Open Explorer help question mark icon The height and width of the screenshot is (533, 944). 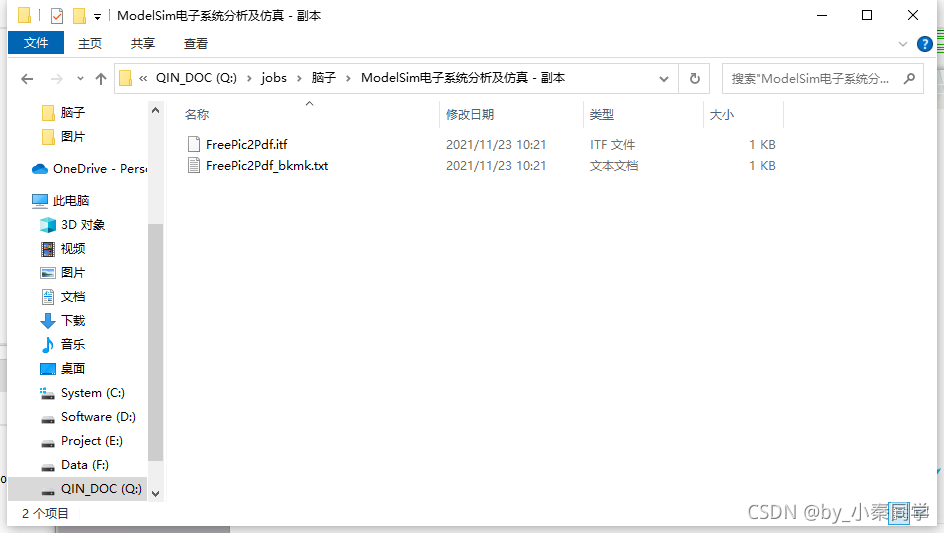pos(924,44)
